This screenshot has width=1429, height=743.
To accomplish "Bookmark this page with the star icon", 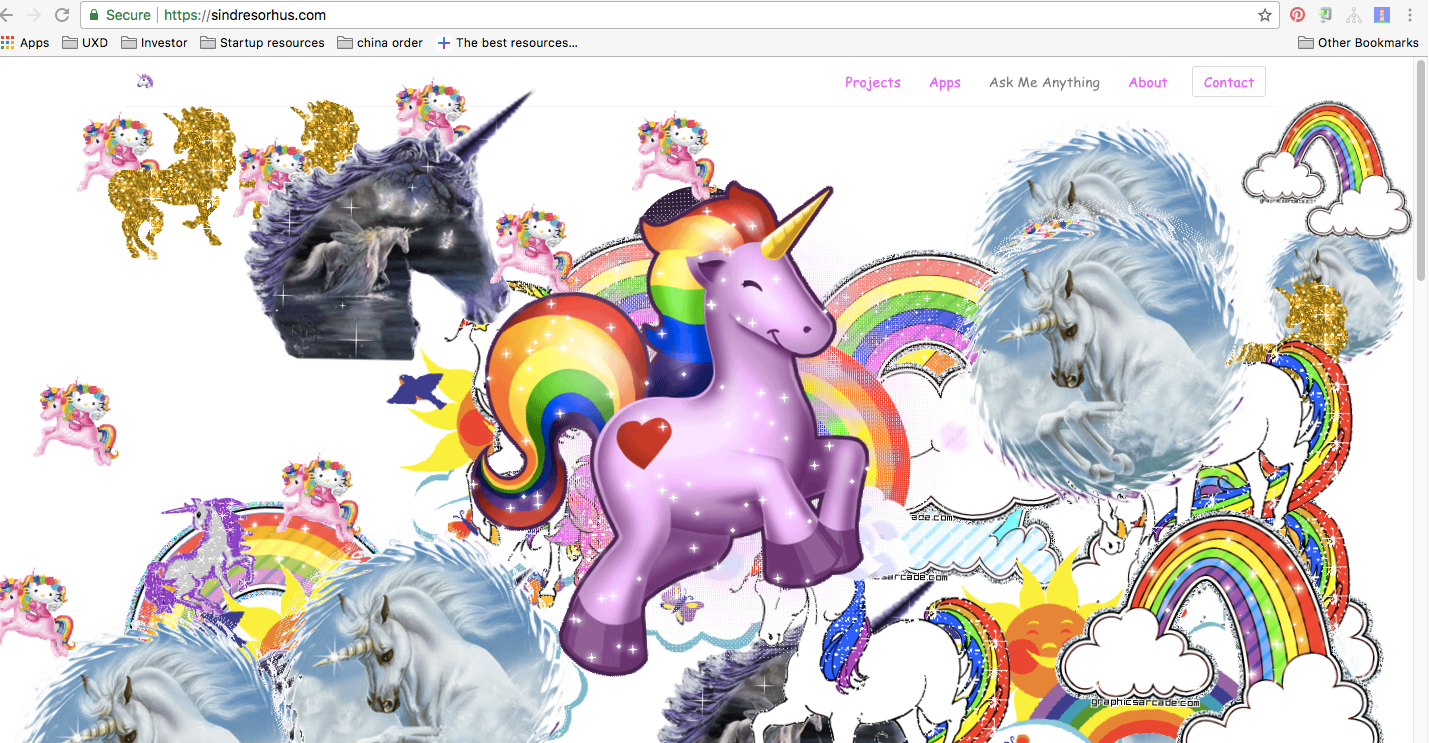I will 1265,15.
